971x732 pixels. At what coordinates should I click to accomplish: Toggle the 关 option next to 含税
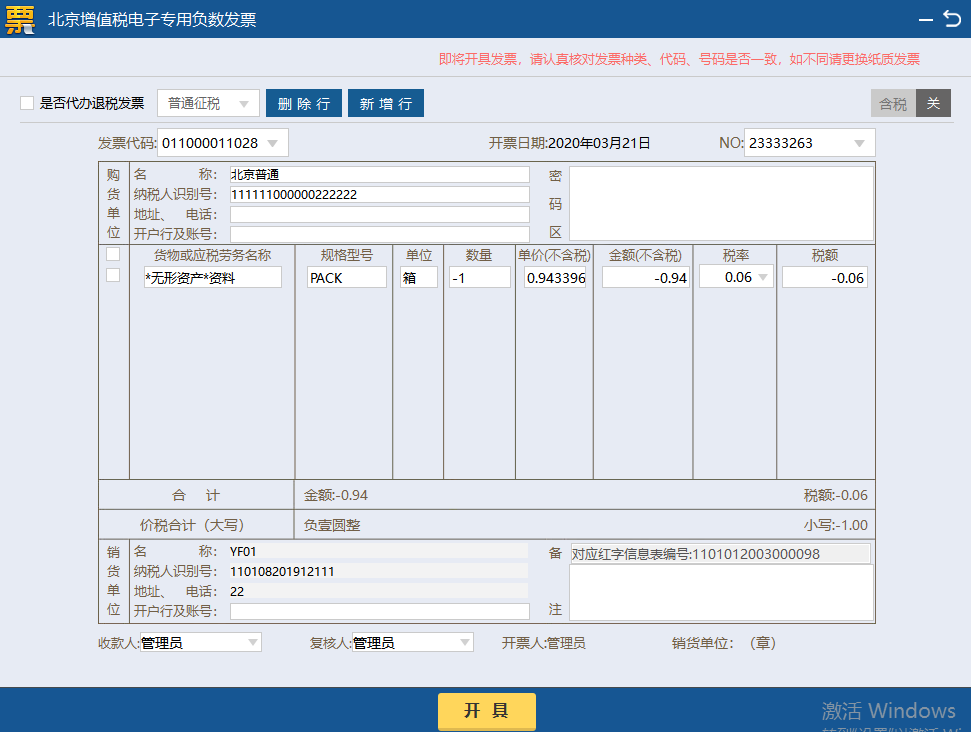tap(933, 102)
